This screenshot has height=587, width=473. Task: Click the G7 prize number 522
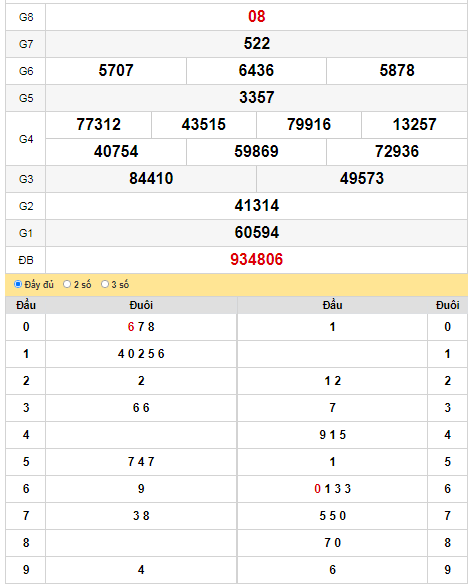[257, 43]
